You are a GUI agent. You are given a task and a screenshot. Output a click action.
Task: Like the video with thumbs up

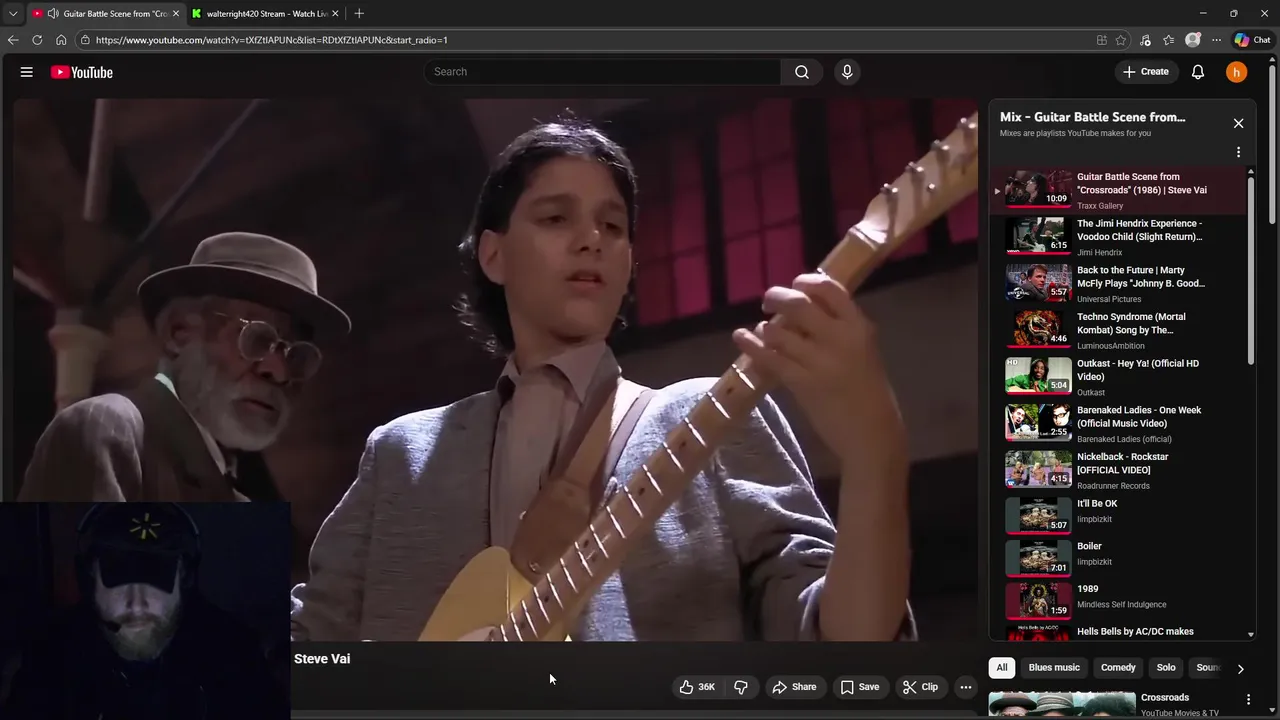click(697, 687)
